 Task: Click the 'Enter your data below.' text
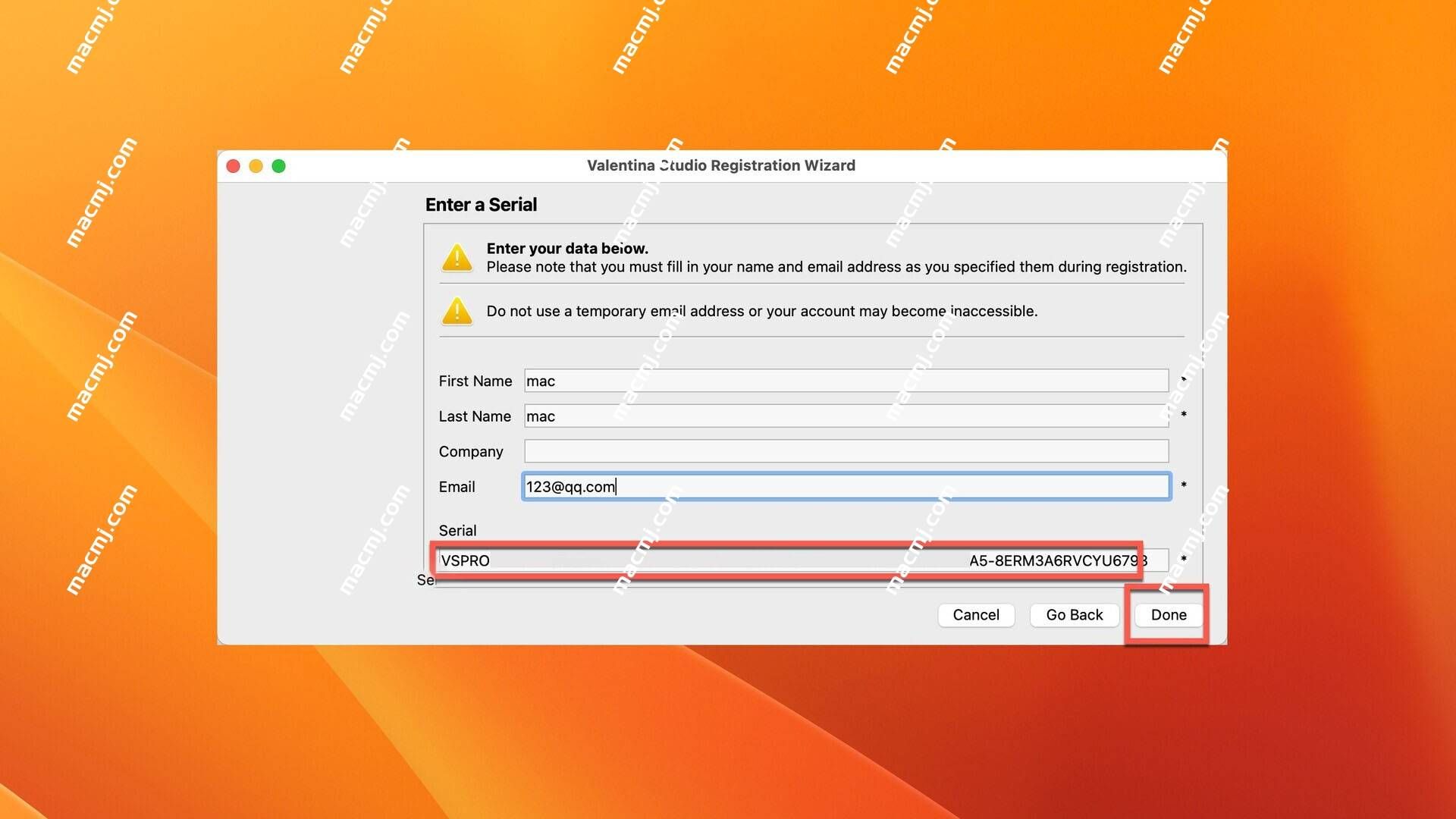pyautogui.click(x=567, y=248)
